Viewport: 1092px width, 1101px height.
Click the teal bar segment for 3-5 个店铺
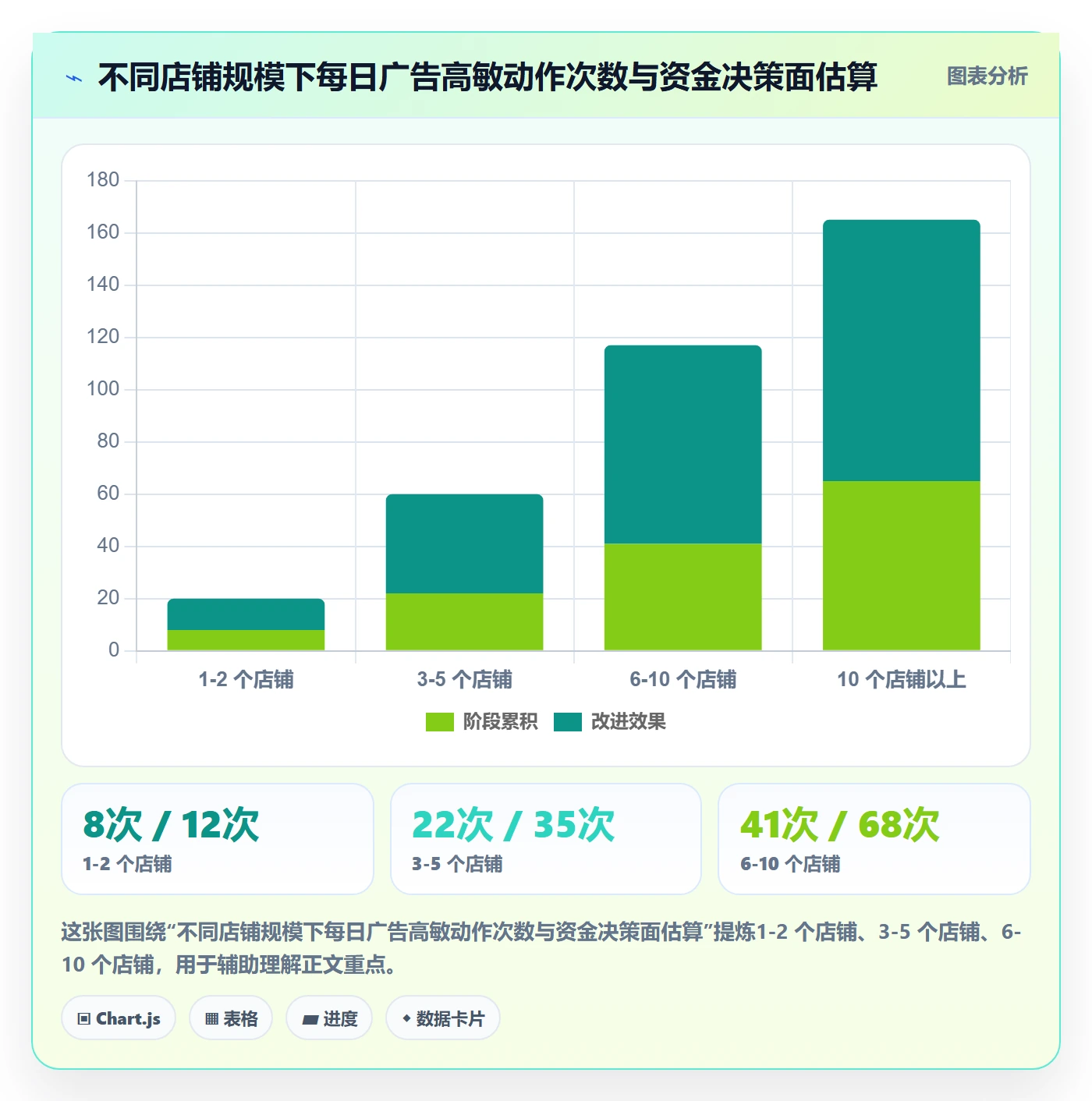click(465, 544)
